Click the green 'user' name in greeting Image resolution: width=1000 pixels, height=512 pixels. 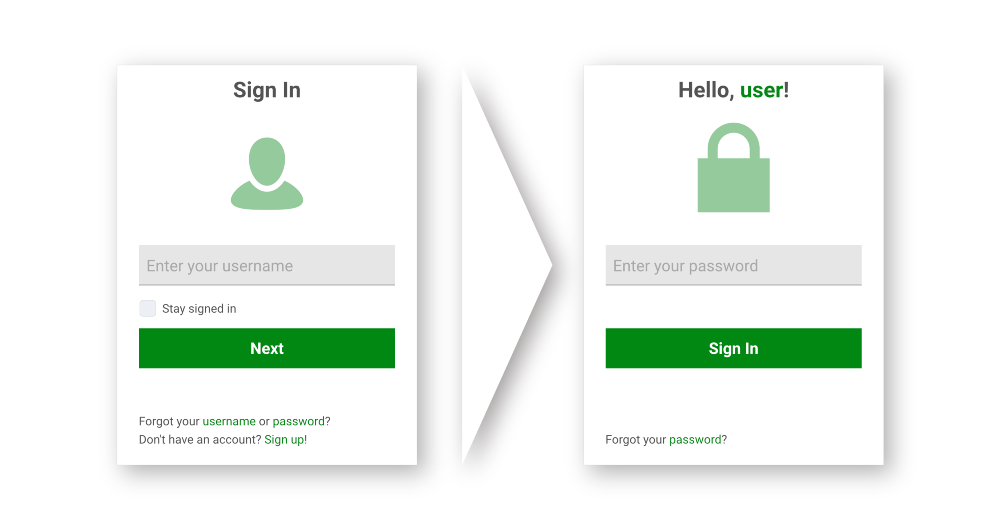tap(761, 90)
